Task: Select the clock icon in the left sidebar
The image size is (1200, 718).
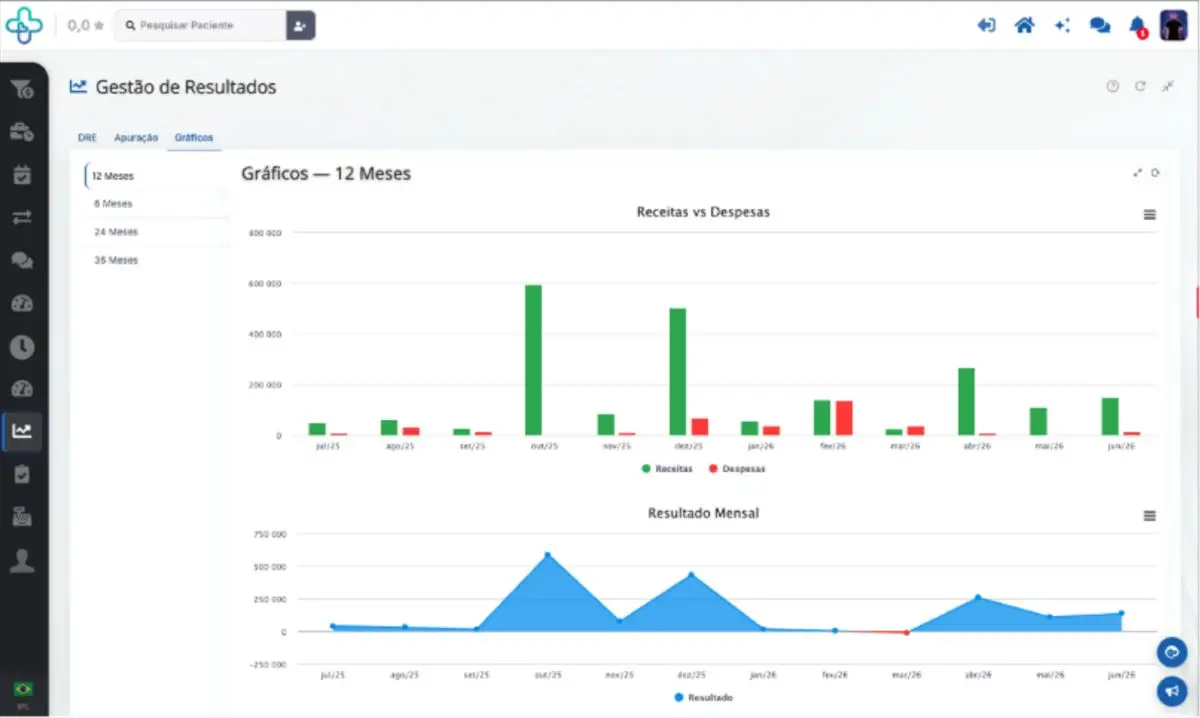Action: tap(22, 346)
